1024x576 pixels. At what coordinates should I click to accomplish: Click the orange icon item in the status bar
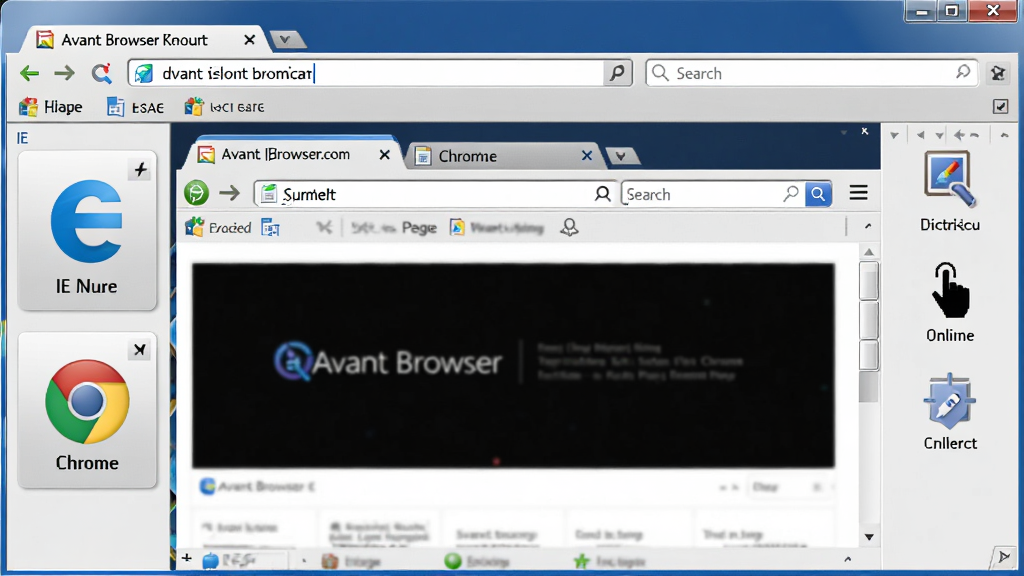tap(351, 561)
